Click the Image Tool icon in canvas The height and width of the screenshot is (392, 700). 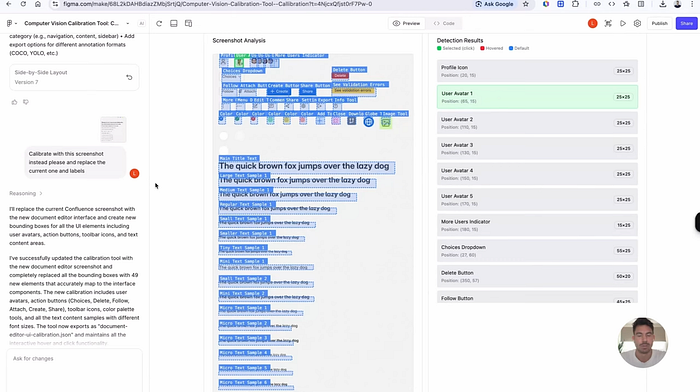point(386,122)
